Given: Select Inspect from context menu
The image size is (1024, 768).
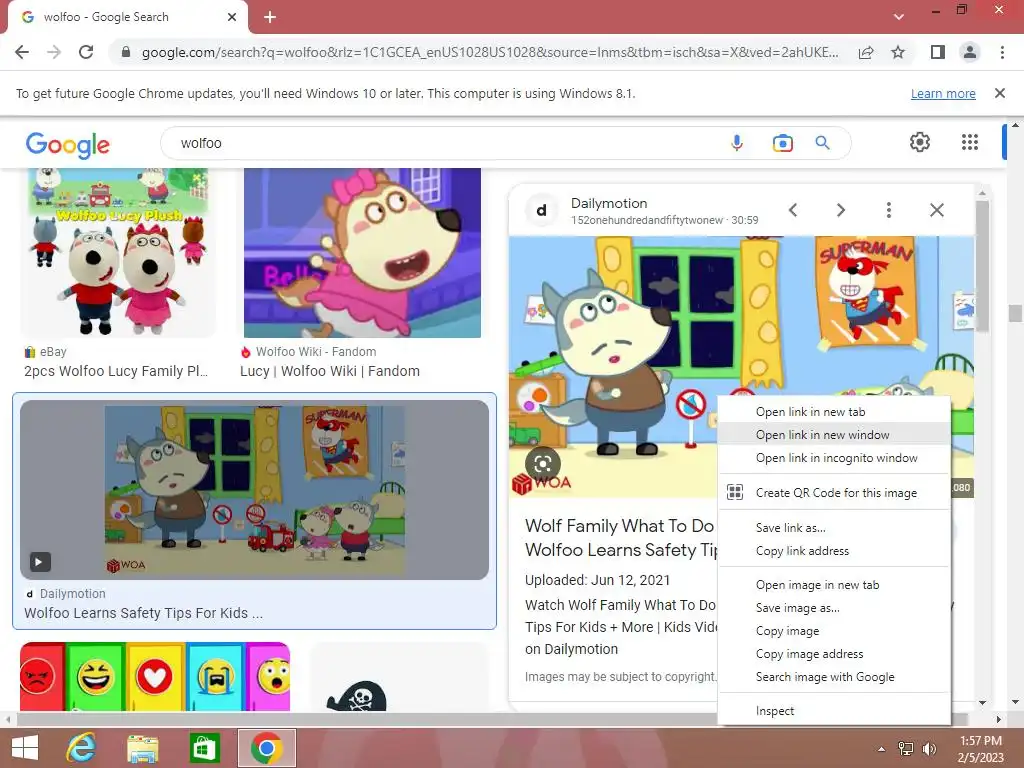Looking at the screenshot, I should coord(833,711).
